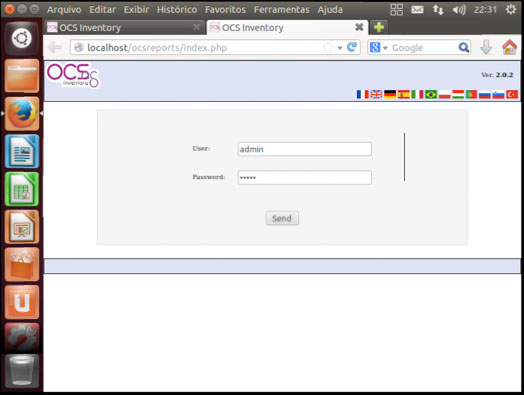Bookmark page with the star icon
This screenshot has height=395, width=524.
(328, 47)
